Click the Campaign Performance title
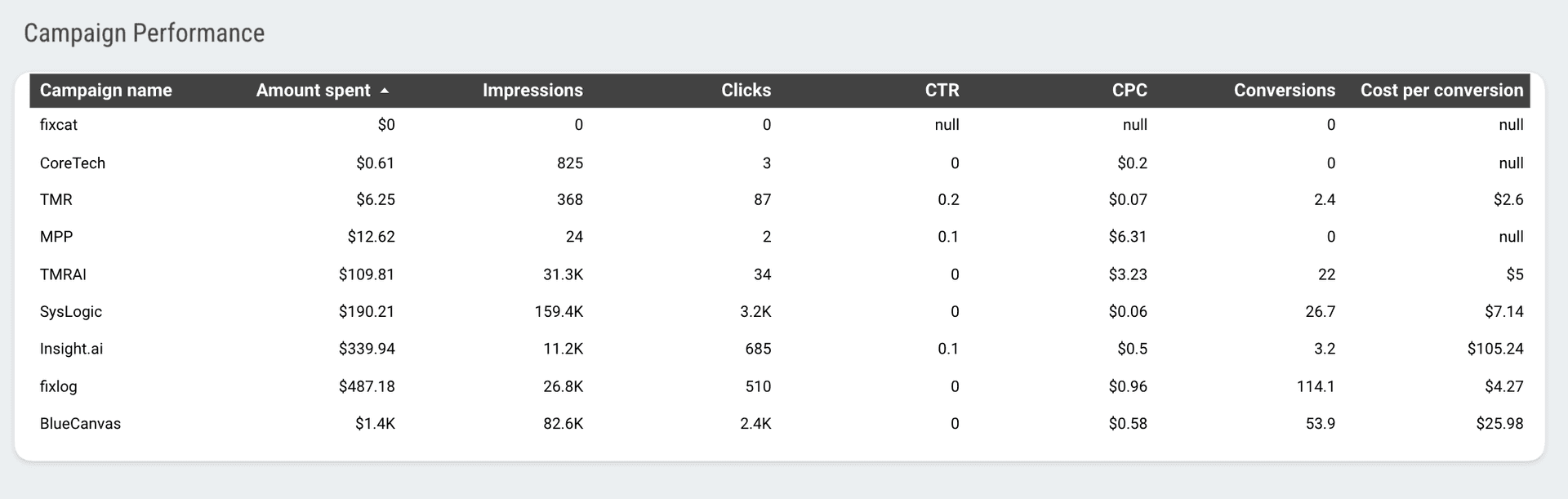The image size is (1568, 499). point(144,33)
